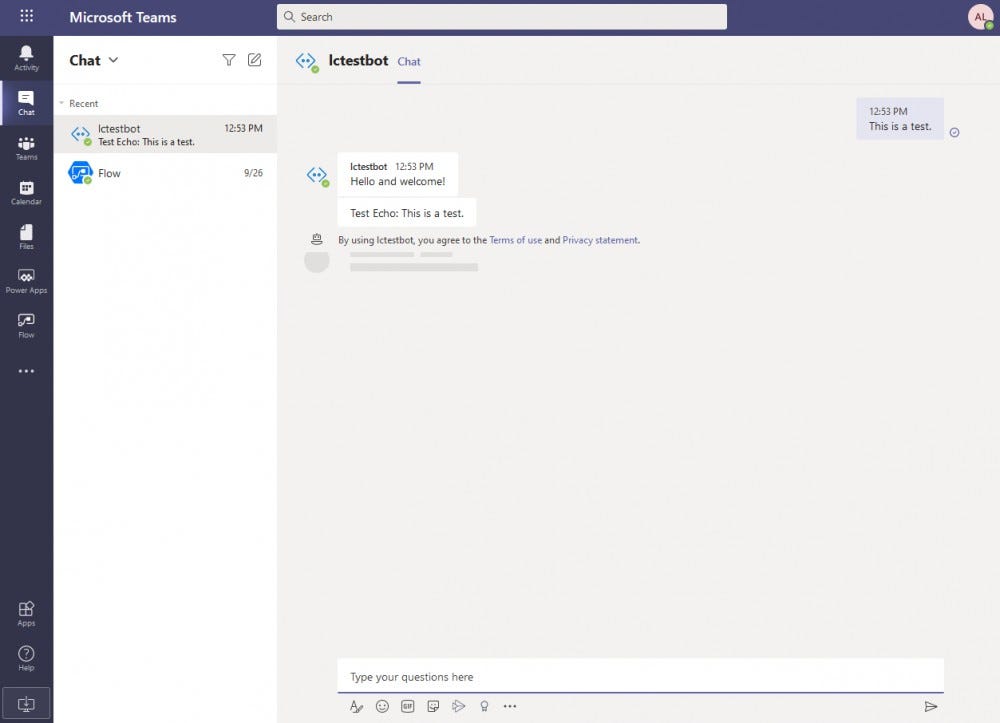
Task: Click the Type your questions here field
Action: pyautogui.click(x=640, y=676)
